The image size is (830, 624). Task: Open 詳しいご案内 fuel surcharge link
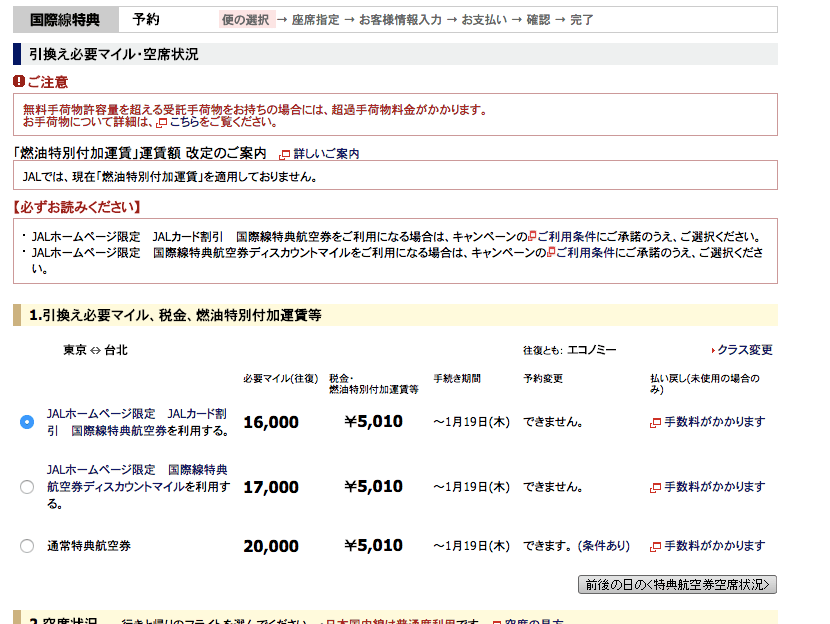327,153
